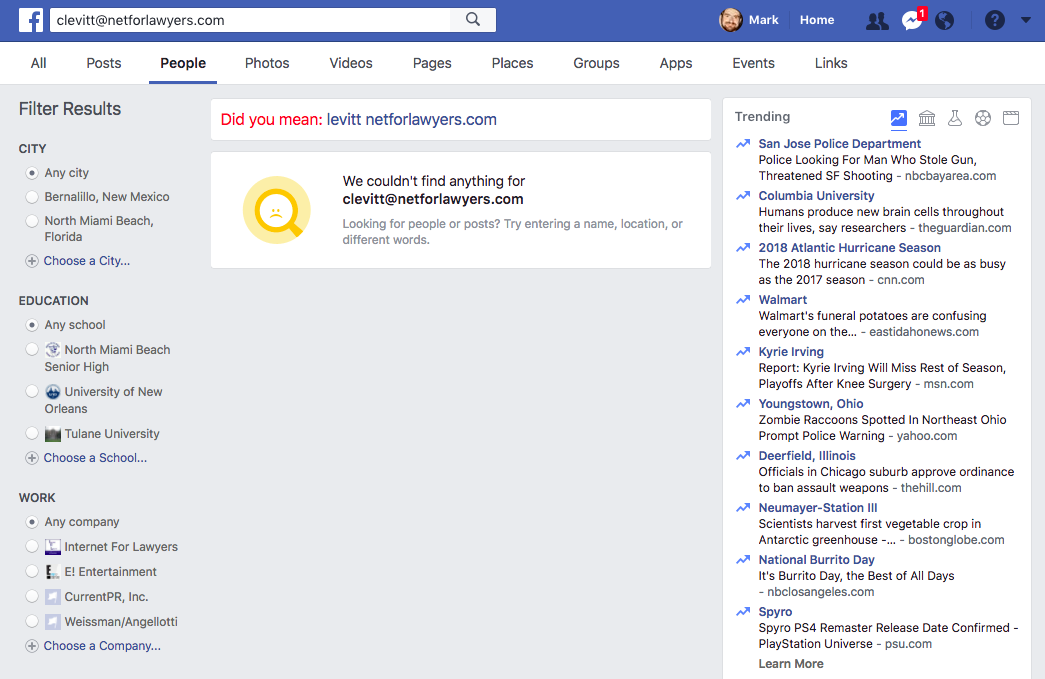The height and width of the screenshot is (679, 1045).
Task: Click the University of New Orleans logo
Action: coord(53,392)
